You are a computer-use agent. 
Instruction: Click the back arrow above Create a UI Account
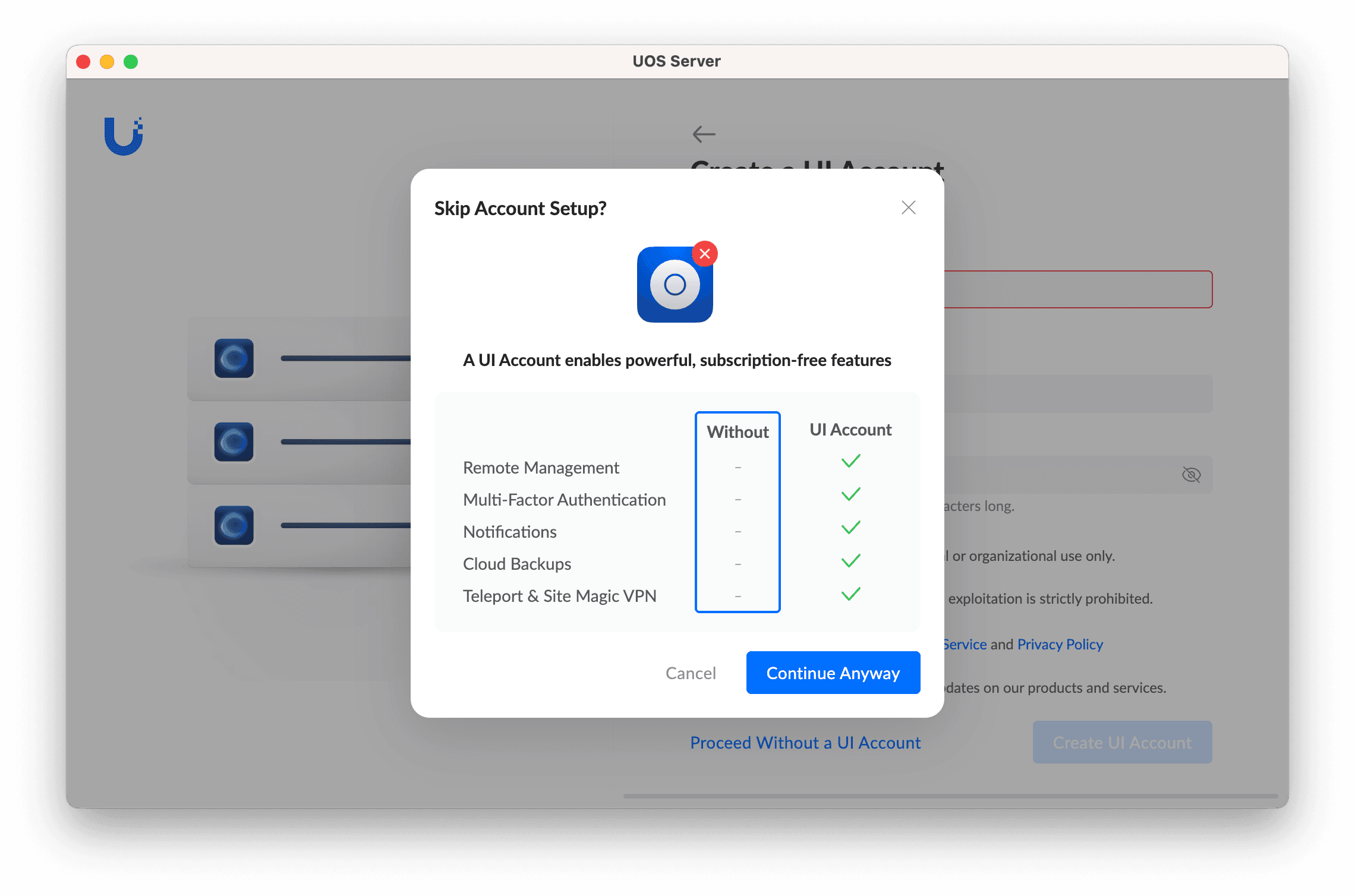pyautogui.click(x=704, y=134)
